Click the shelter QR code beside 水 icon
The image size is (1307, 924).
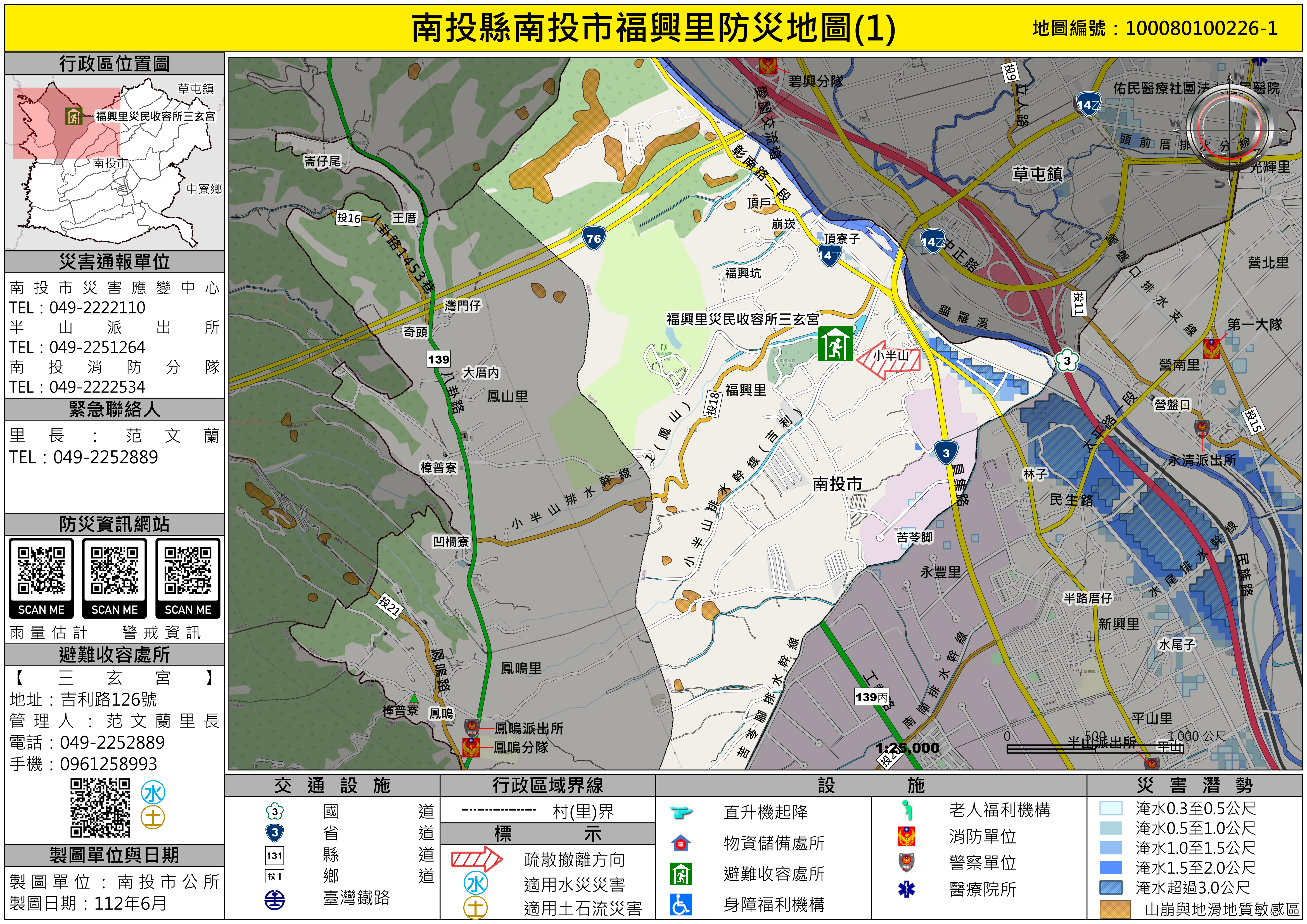[100, 808]
